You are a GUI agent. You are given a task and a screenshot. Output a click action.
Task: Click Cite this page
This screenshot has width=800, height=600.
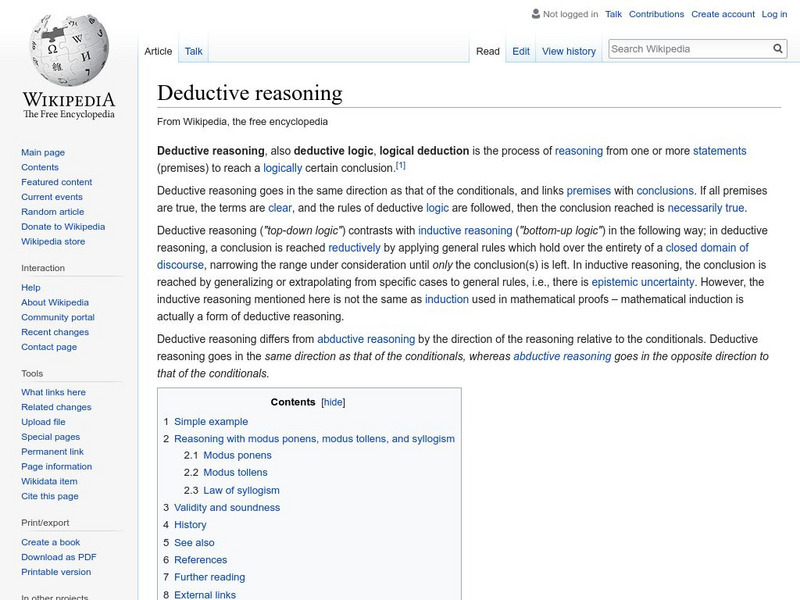click(49, 495)
